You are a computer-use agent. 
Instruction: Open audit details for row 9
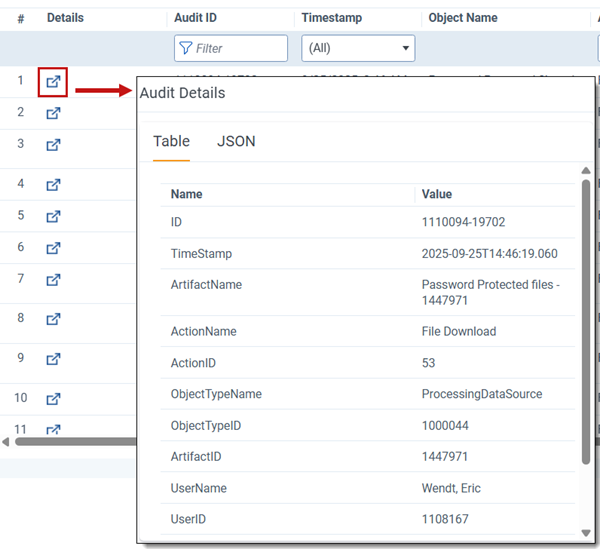53,359
